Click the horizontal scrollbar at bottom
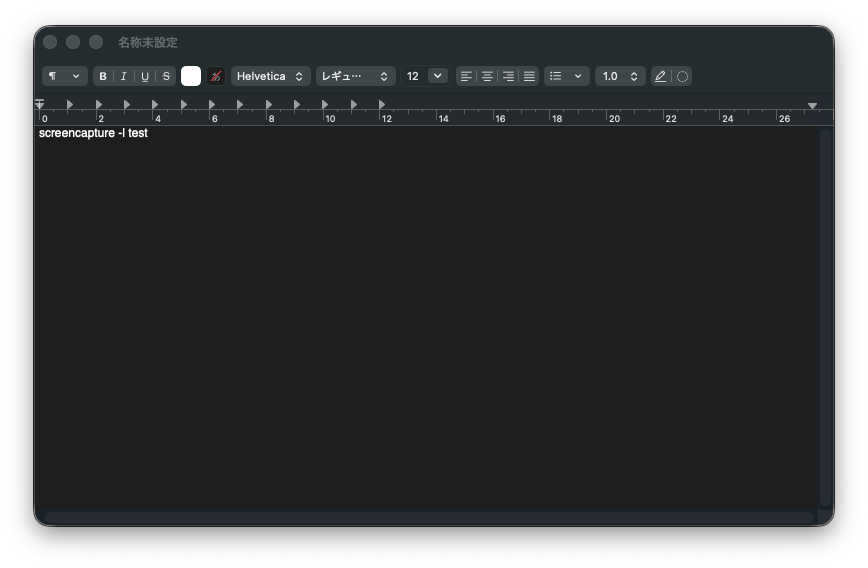Screen dimensions: 868x568 [x=430, y=518]
